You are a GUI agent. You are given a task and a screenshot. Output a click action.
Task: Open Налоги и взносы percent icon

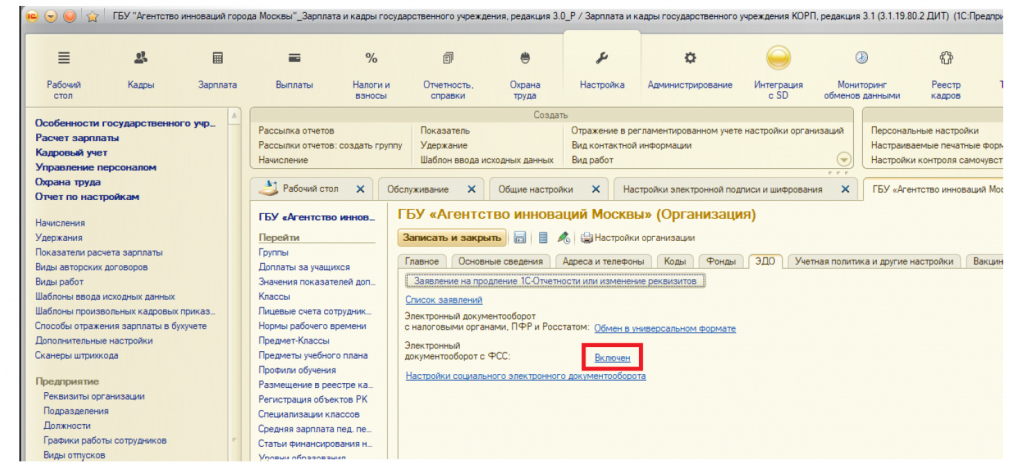point(371,60)
